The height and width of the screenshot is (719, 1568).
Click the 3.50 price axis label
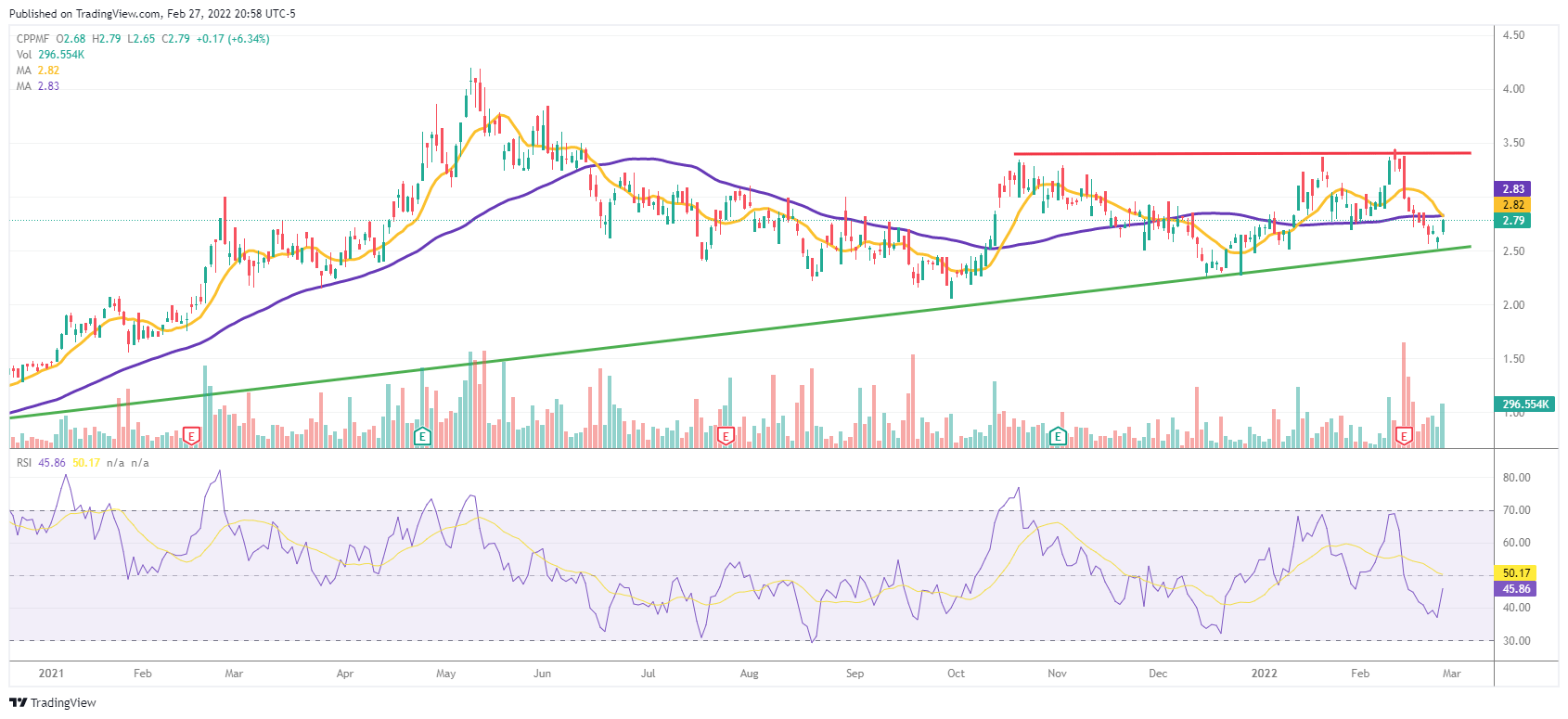click(1513, 143)
